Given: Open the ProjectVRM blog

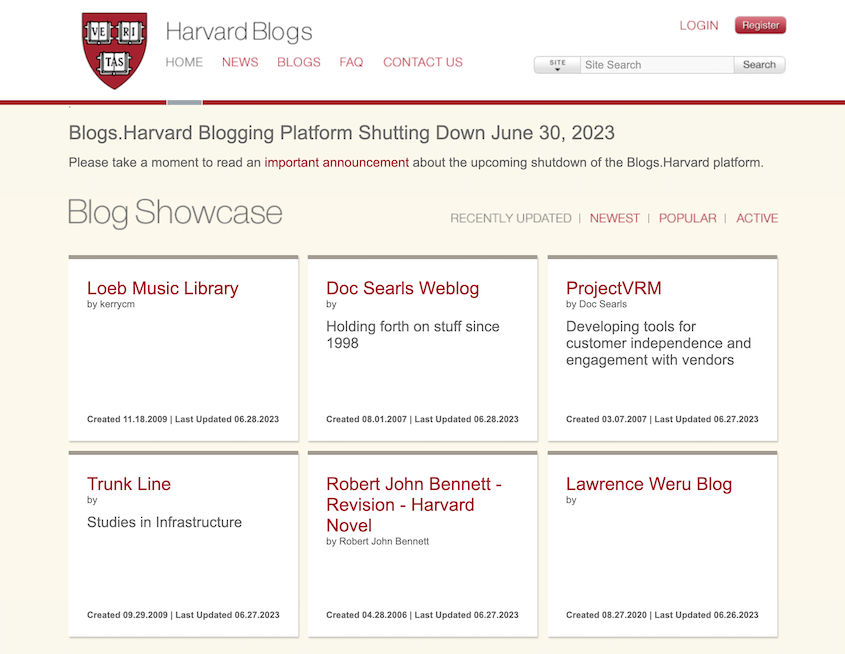Looking at the screenshot, I should [611, 288].
